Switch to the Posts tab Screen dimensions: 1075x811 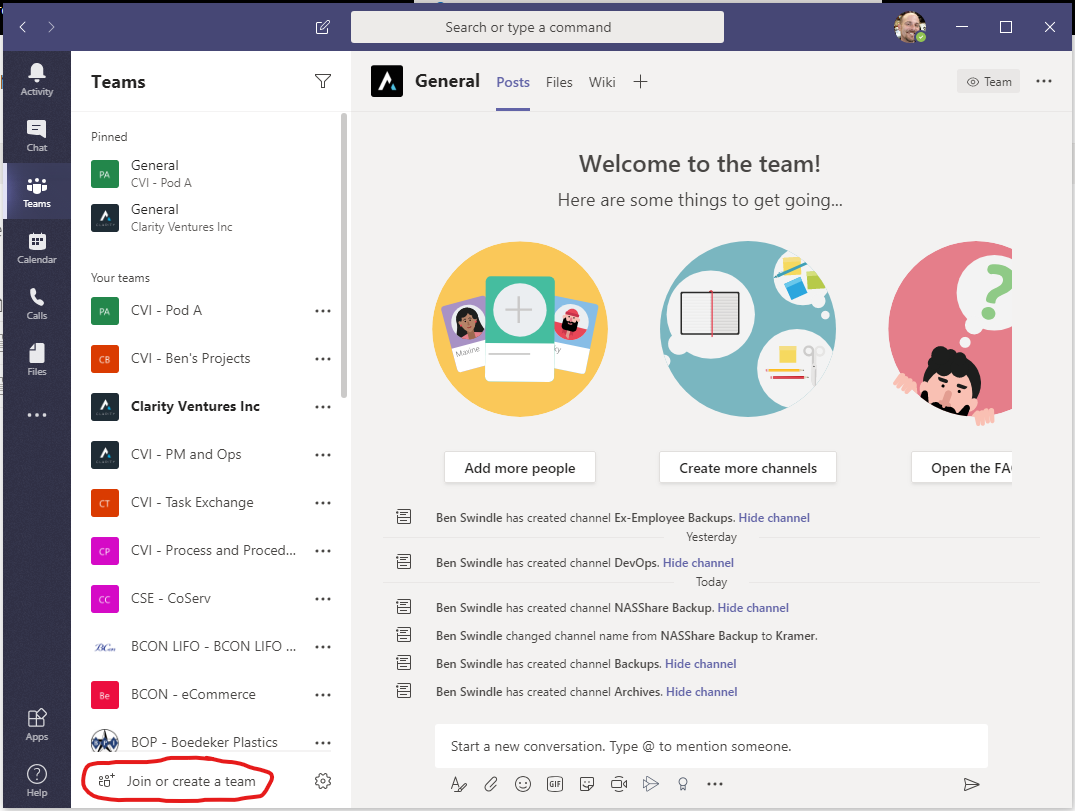pos(513,82)
